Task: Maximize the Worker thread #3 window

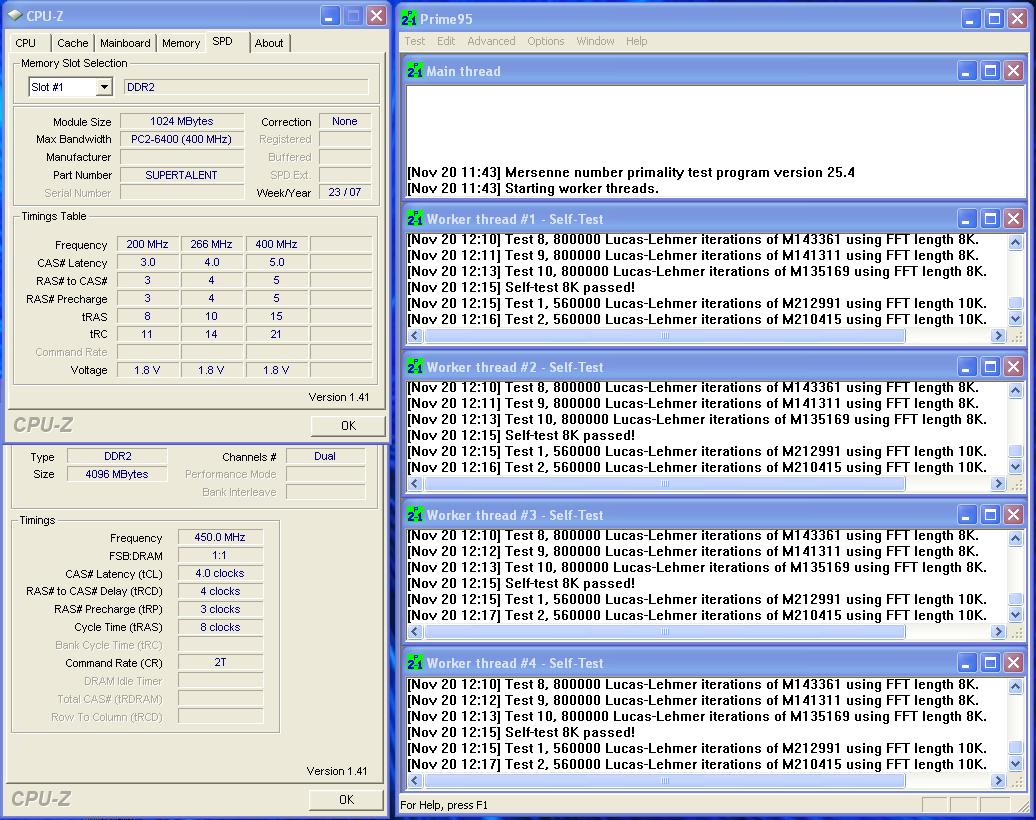Action: tap(990, 515)
